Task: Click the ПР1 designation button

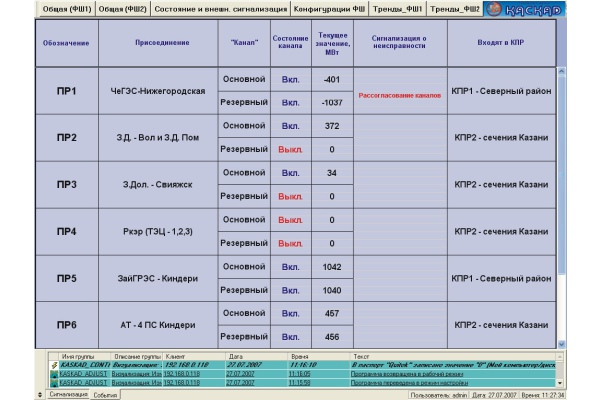Action: [x=67, y=90]
